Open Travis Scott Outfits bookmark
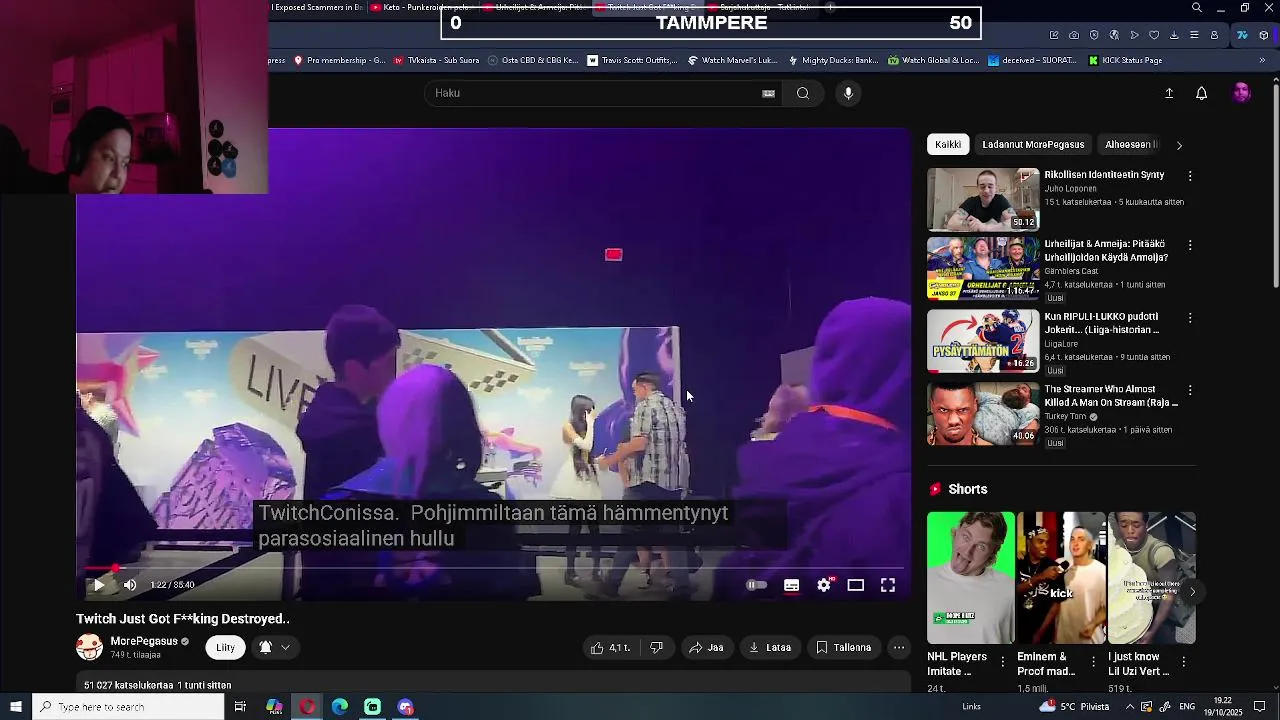1280x720 pixels. [x=632, y=60]
